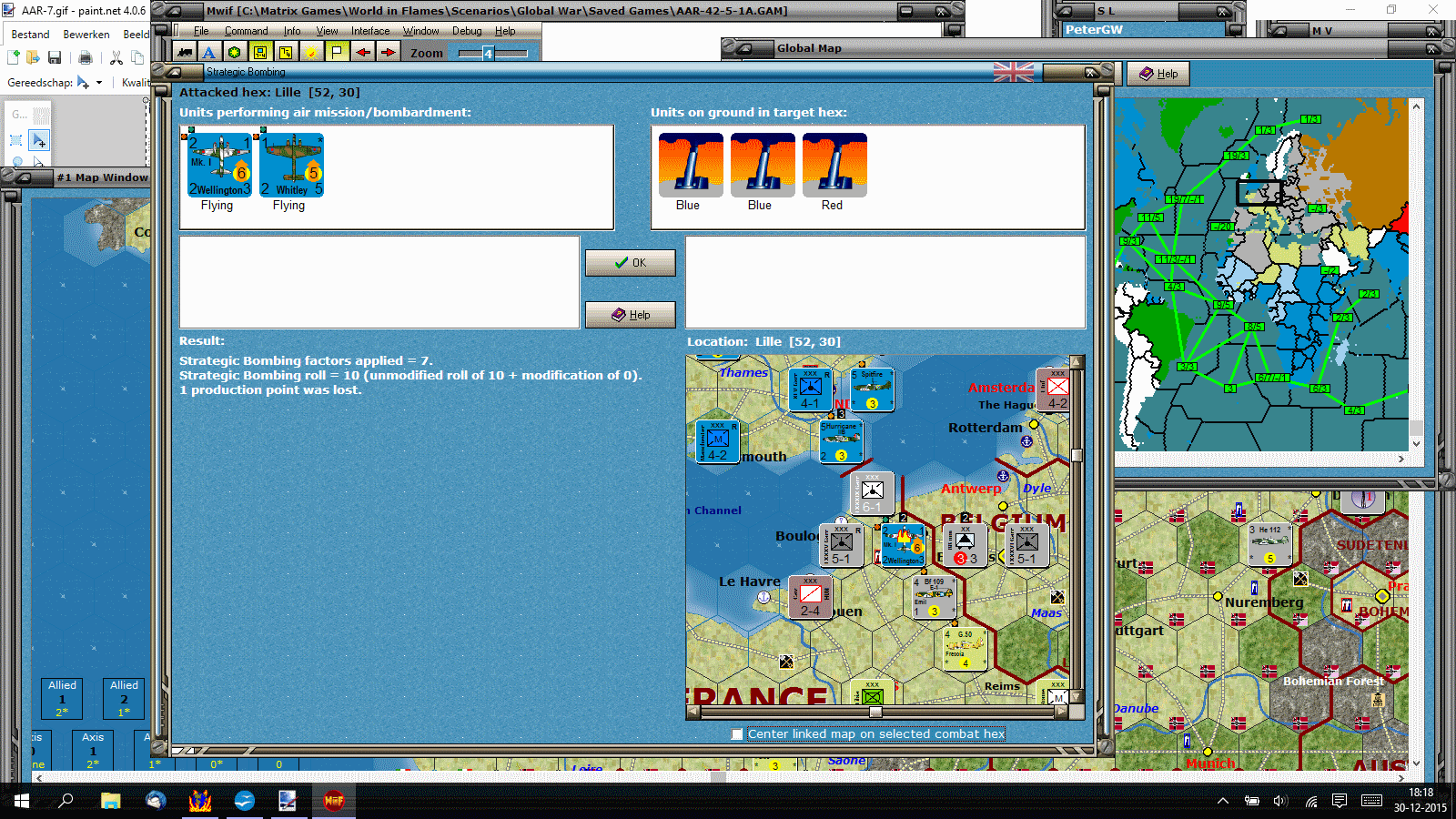Click the volume speaker tray icon
The height and width of the screenshot is (819, 1456).
pyautogui.click(x=1280, y=801)
